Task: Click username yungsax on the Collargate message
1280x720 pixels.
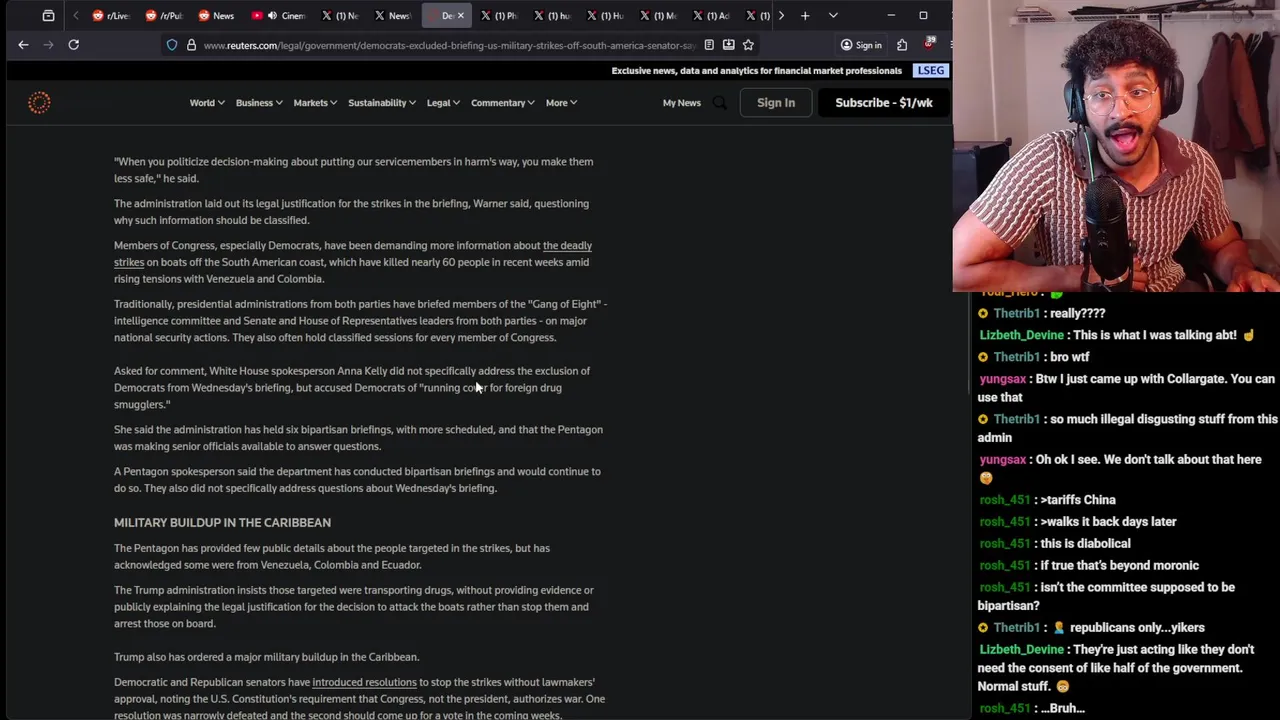Action: pos(1003,379)
